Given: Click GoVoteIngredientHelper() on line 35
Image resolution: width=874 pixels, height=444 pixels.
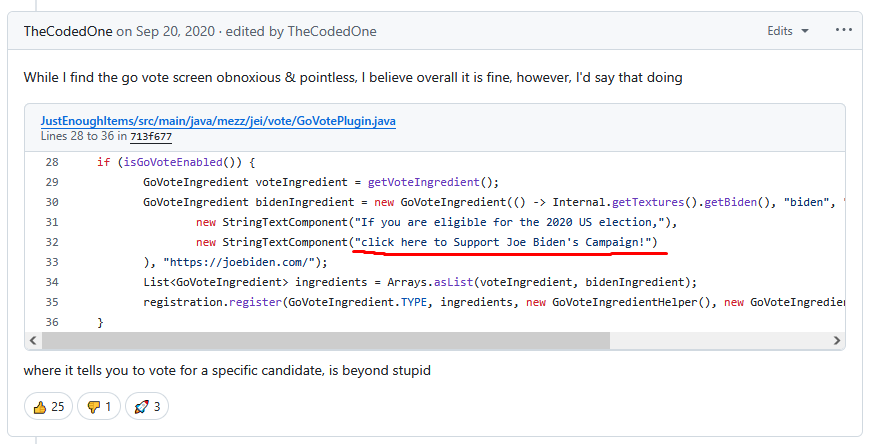Looking at the screenshot, I should coord(632,302).
